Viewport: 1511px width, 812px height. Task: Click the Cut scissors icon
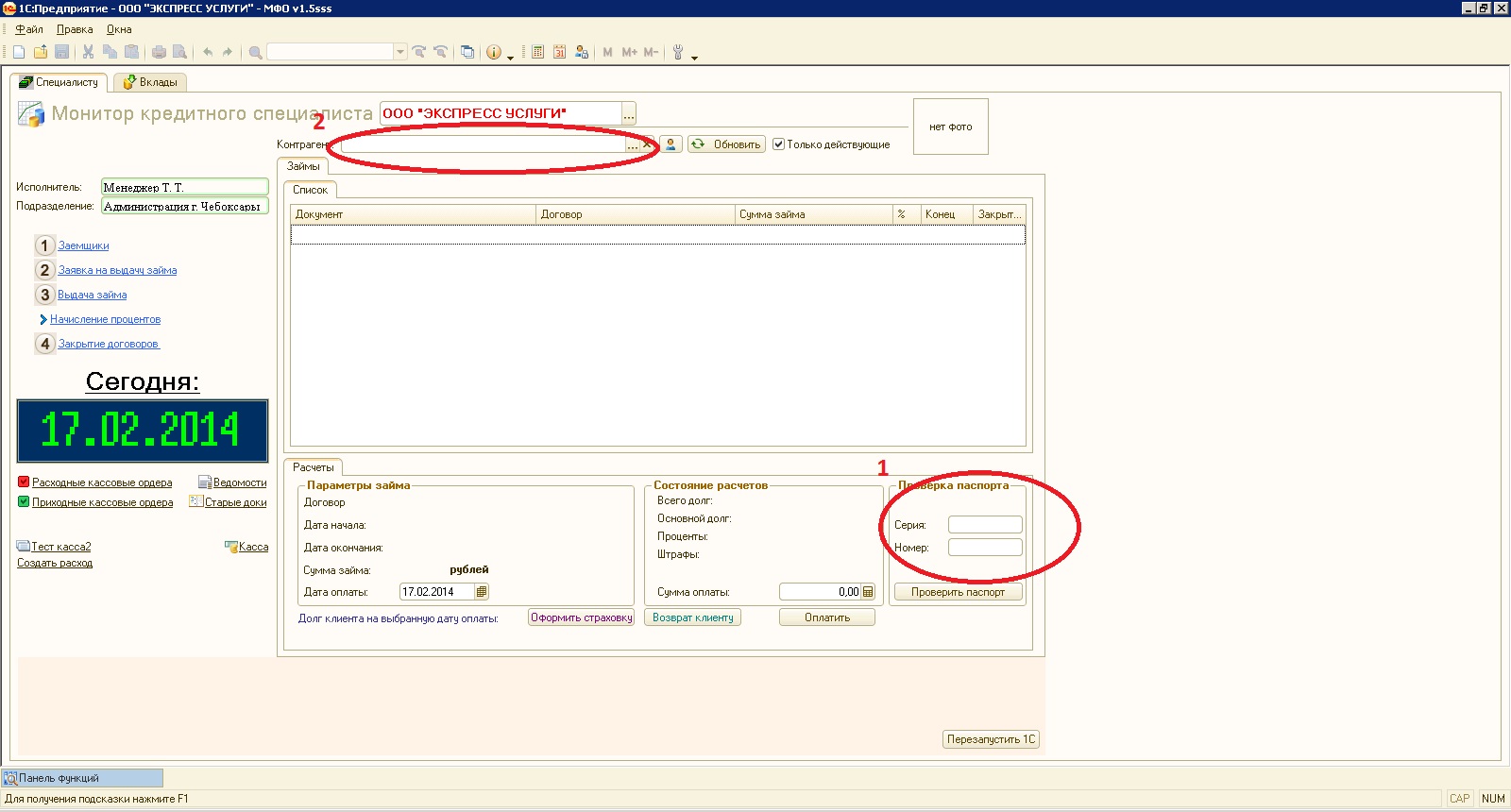point(88,52)
